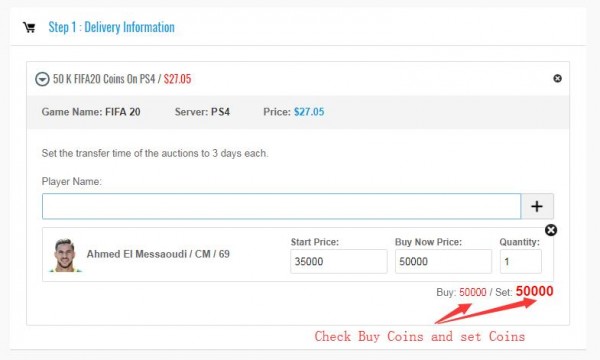Focus the Player Name input field

point(281,206)
